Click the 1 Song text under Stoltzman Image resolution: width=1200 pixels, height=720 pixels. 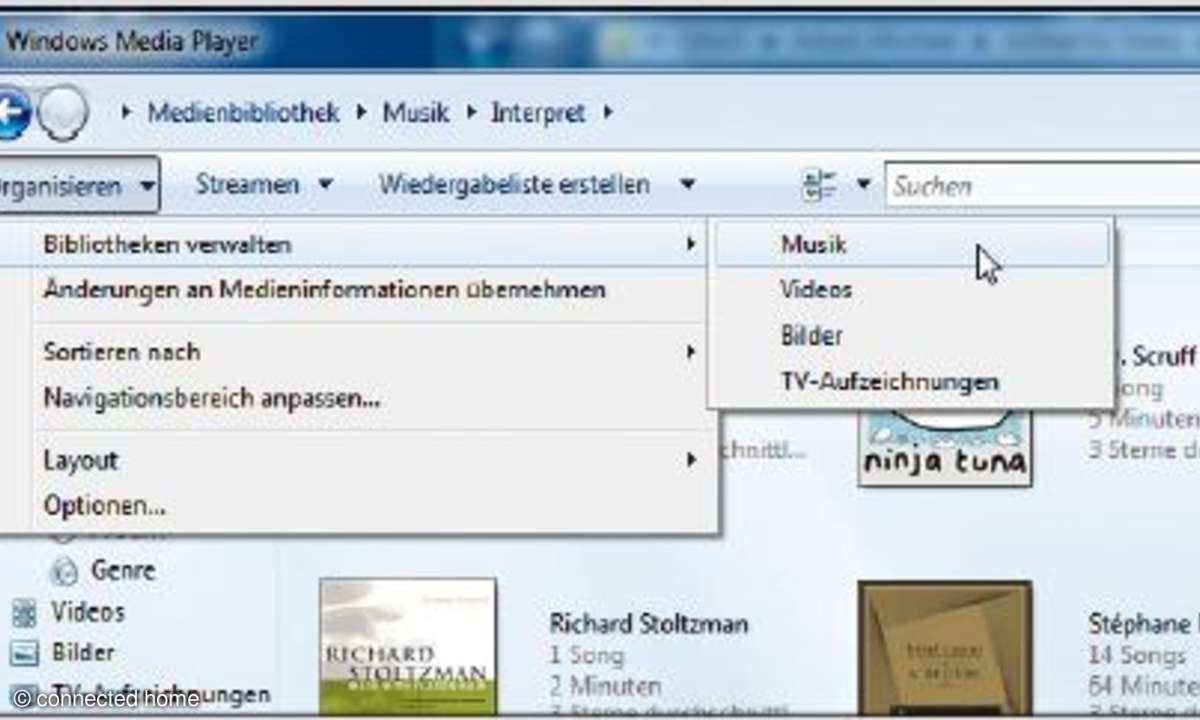coord(586,656)
